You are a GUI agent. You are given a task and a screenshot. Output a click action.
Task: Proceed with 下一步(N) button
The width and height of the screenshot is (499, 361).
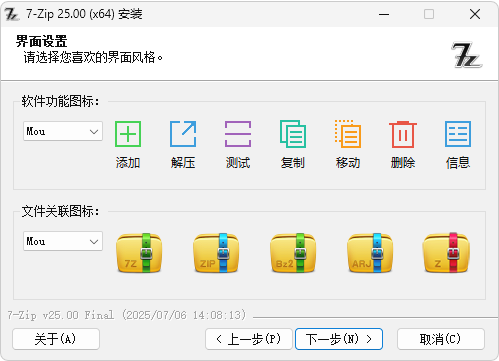point(339,339)
